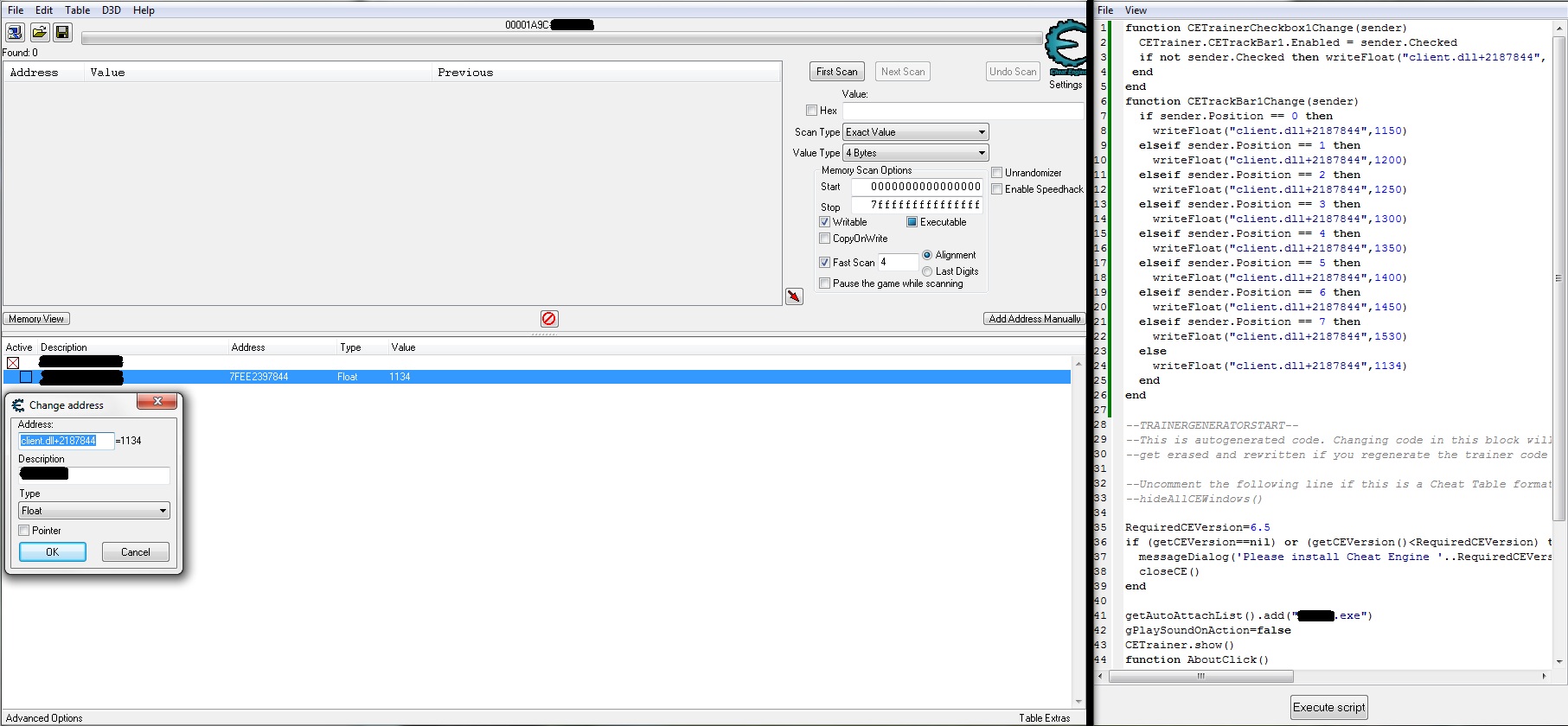Screen dimensions: 1568x726
Task: Check the Pointer checkbox in dialog
Action: point(24,531)
